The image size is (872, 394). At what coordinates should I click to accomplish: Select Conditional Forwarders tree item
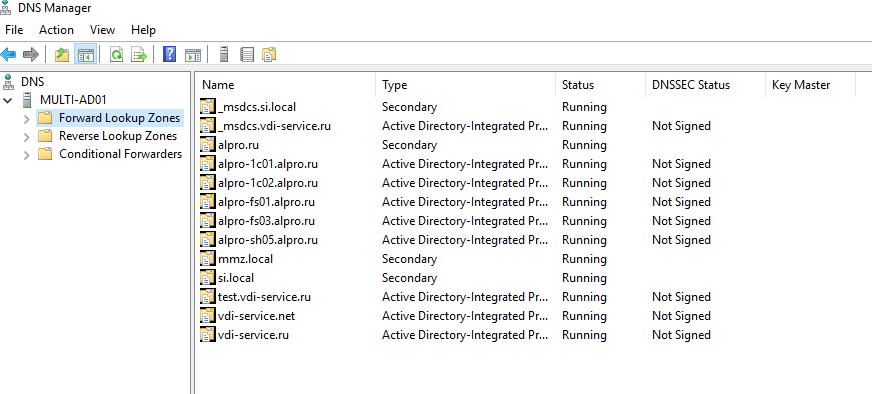tap(121, 154)
